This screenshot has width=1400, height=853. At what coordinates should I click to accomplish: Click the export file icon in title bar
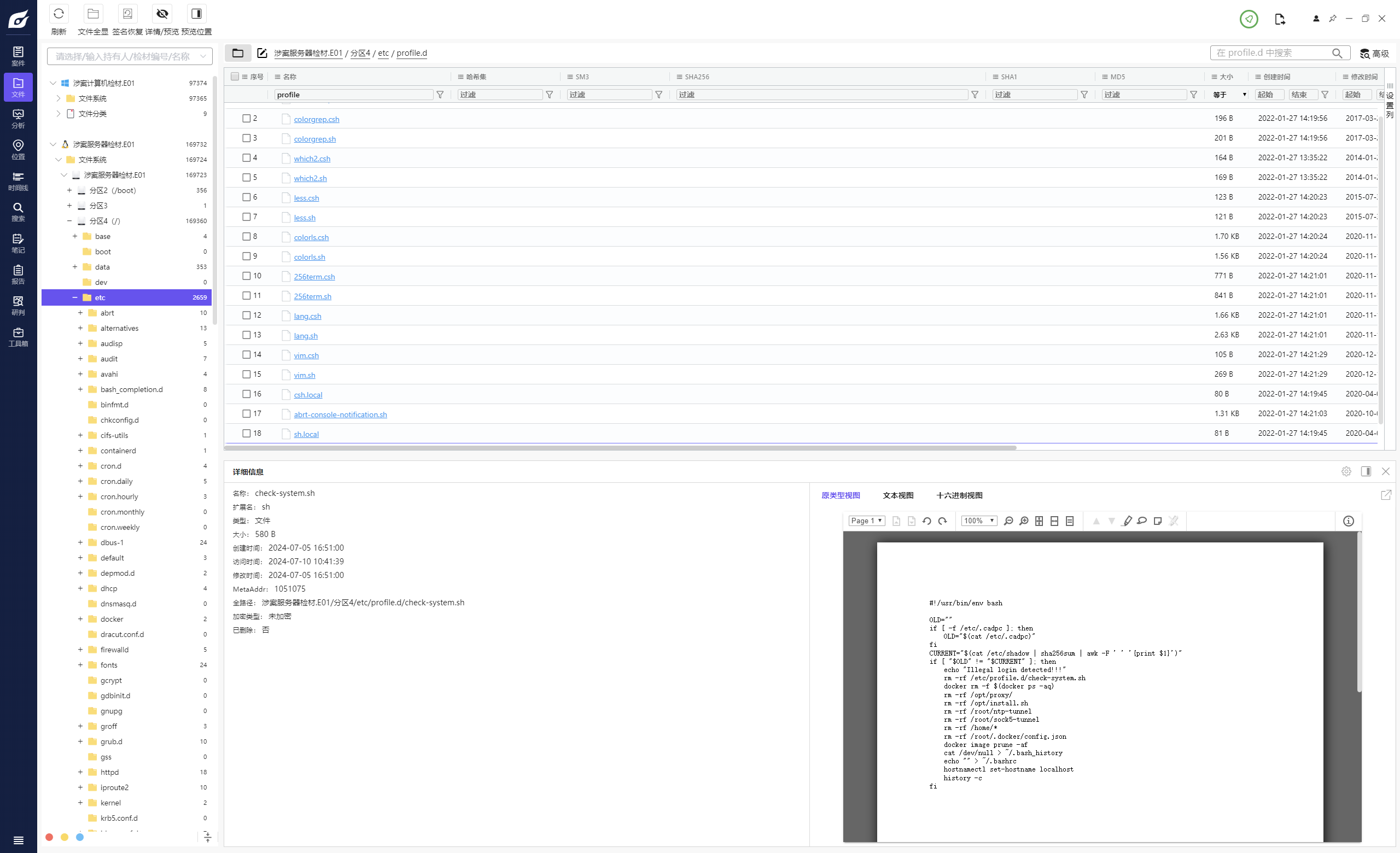pos(1280,19)
